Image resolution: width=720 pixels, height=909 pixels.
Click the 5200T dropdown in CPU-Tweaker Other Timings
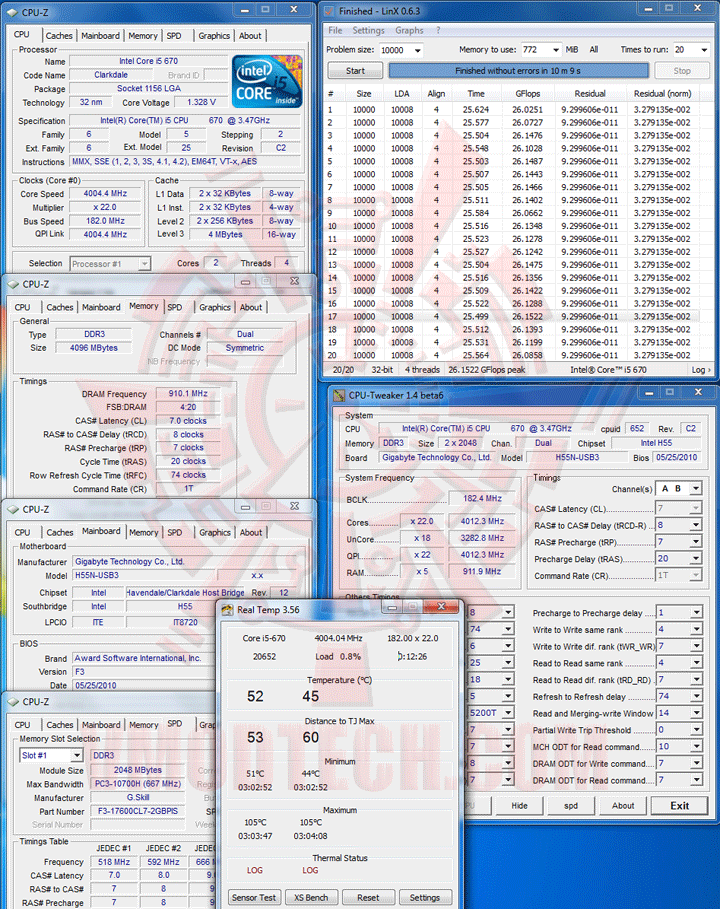pos(491,713)
